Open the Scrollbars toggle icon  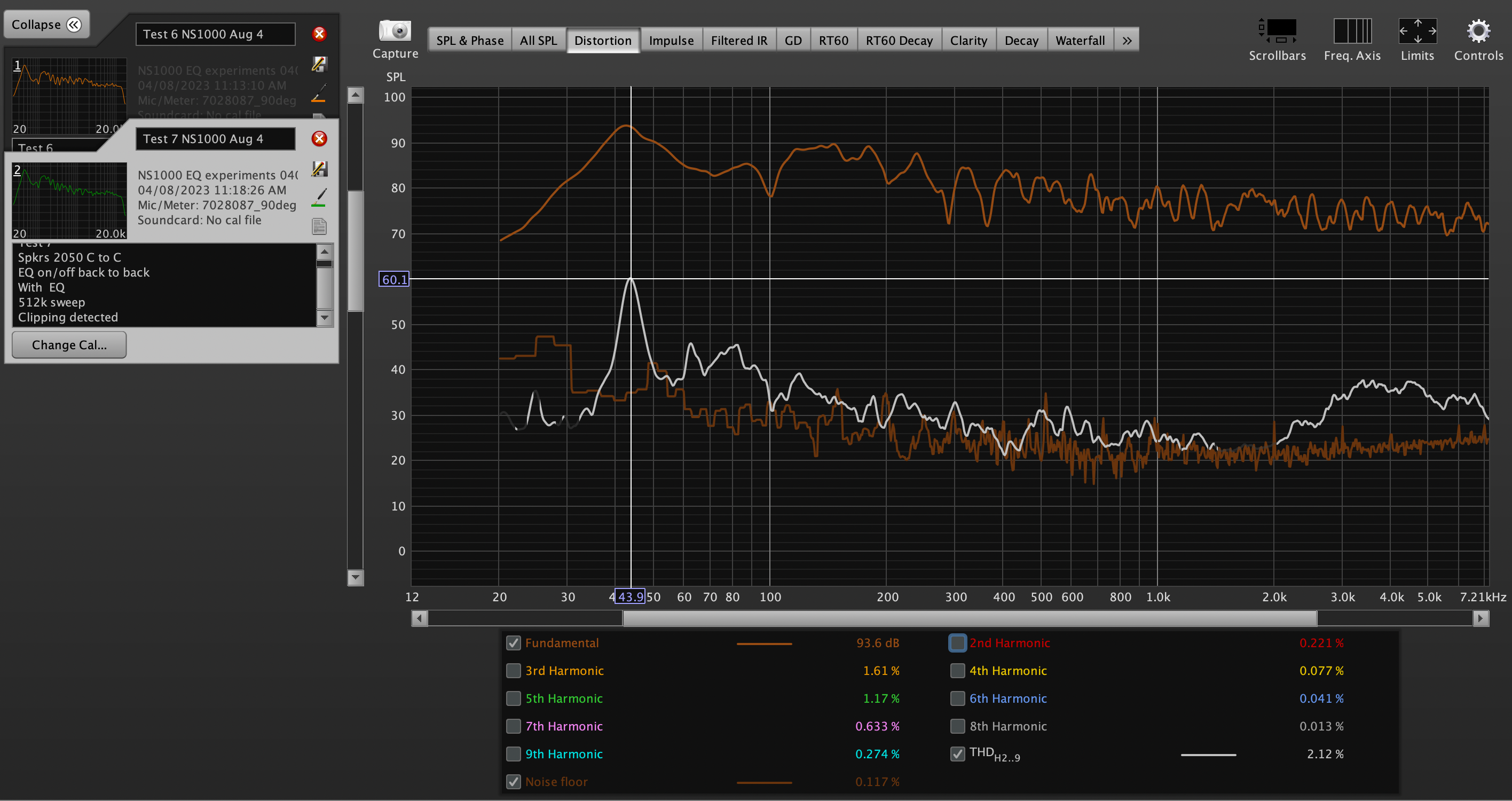[x=1277, y=30]
